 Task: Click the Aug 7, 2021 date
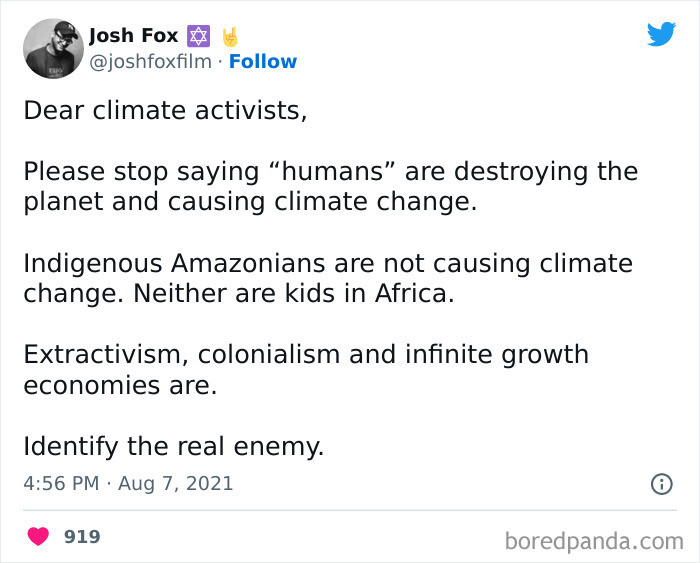click(175, 484)
